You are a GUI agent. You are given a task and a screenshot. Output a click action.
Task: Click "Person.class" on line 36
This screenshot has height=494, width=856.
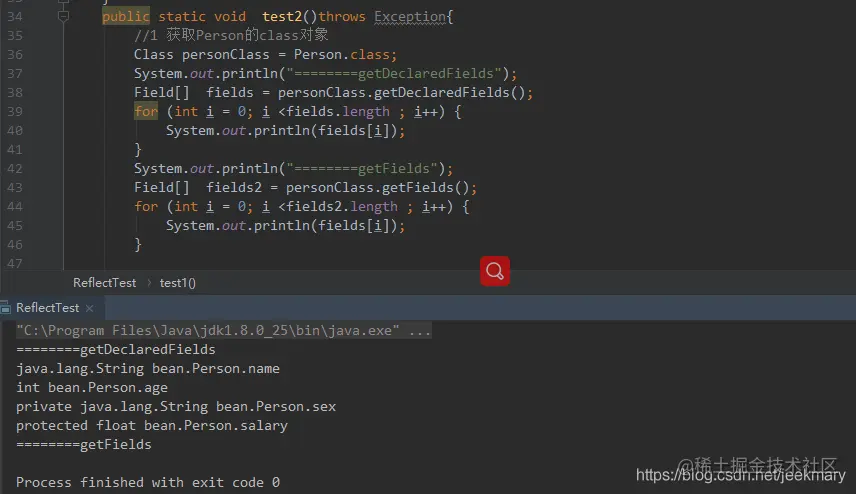click(342, 55)
